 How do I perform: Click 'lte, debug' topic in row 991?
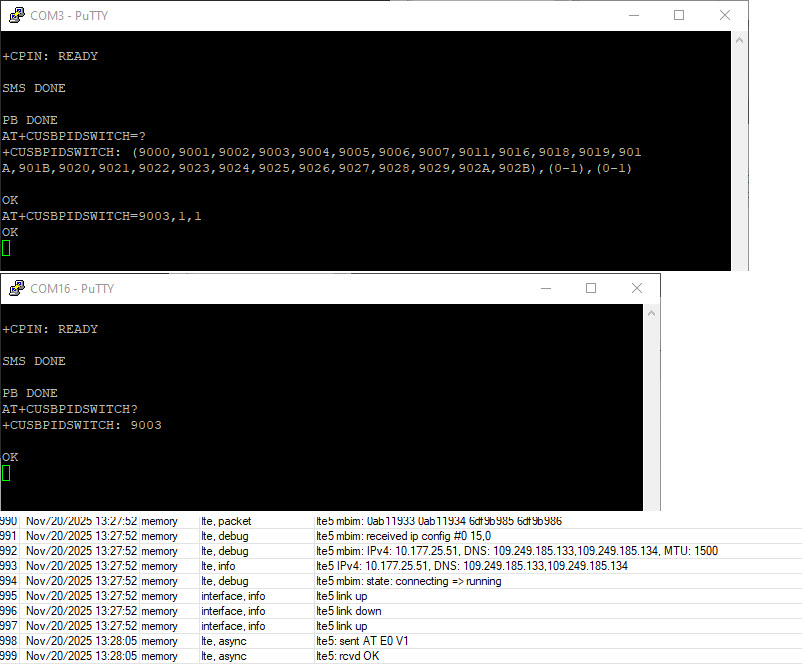point(225,536)
